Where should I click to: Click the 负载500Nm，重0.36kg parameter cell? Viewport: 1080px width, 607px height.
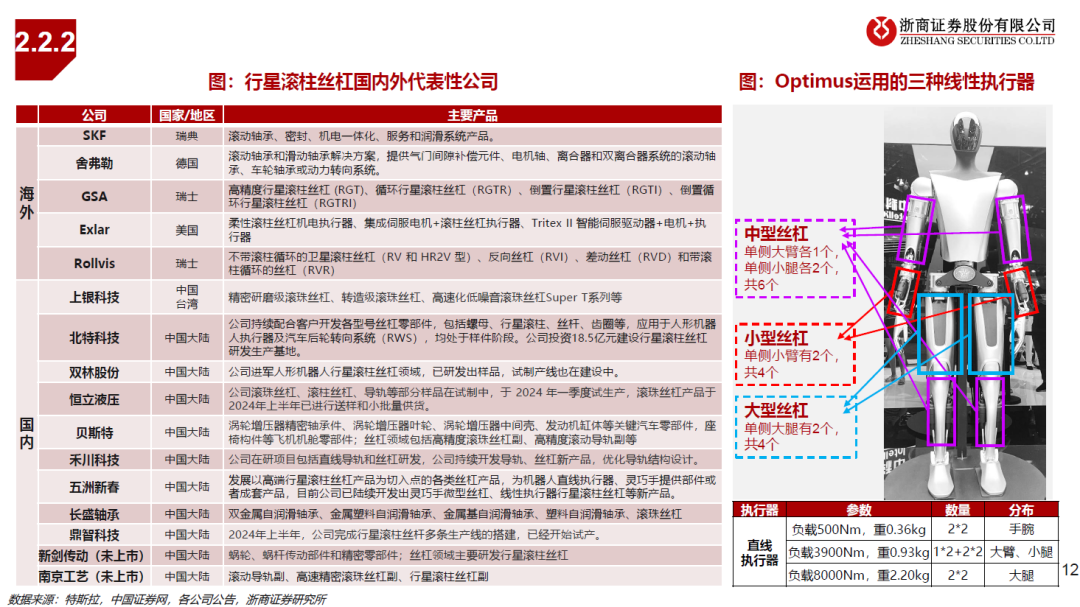859,529
